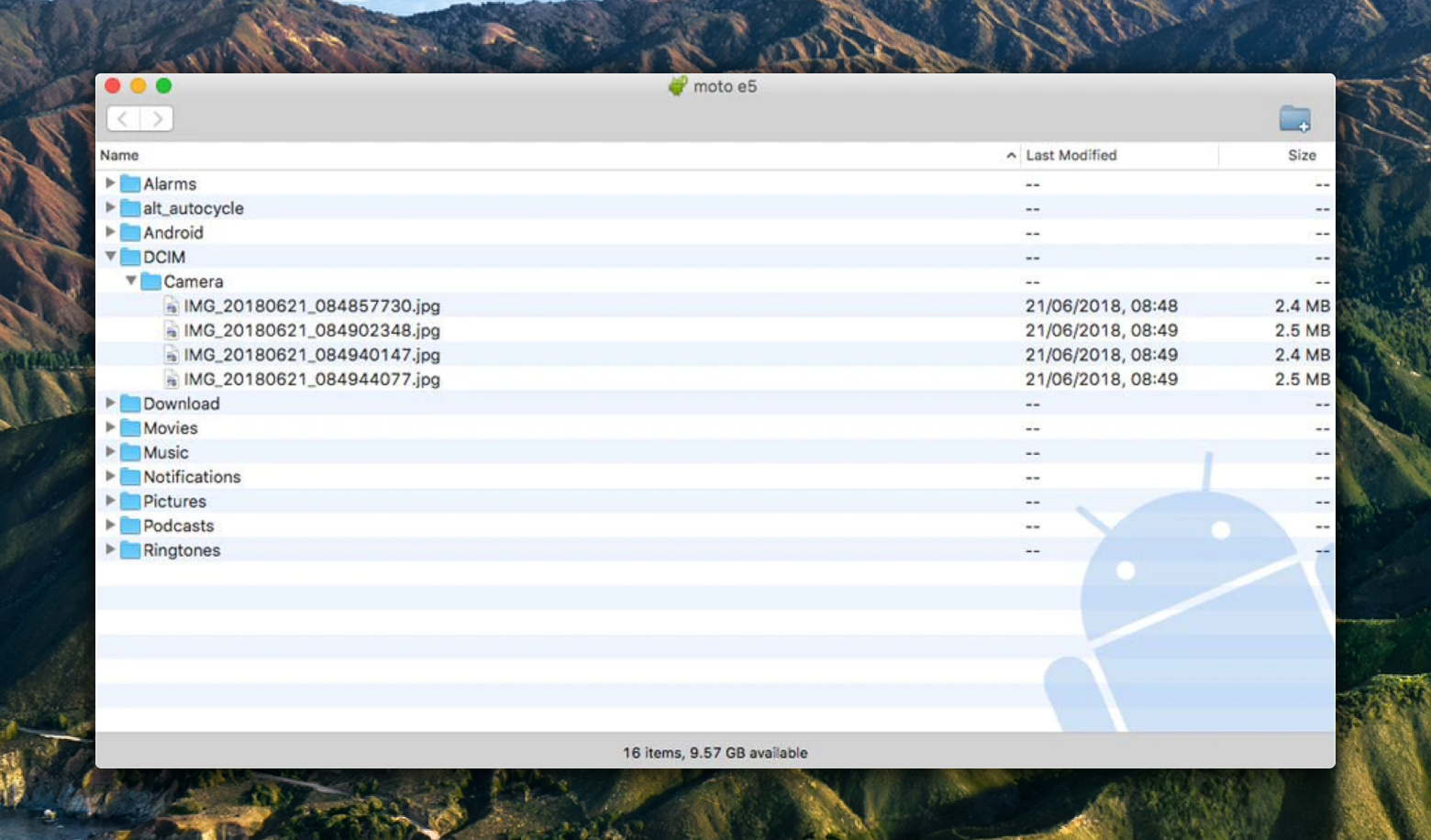Select the Movies folder name
Viewport: 1431px width, 840px height.
[171, 428]
